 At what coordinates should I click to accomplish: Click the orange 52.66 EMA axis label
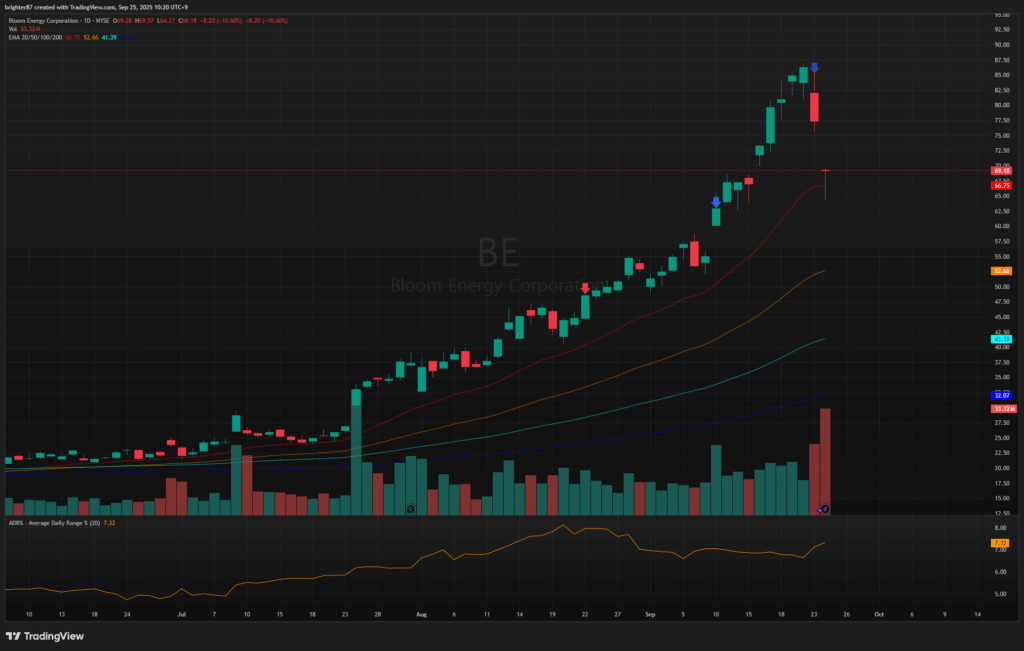(x=1002, y=271)
